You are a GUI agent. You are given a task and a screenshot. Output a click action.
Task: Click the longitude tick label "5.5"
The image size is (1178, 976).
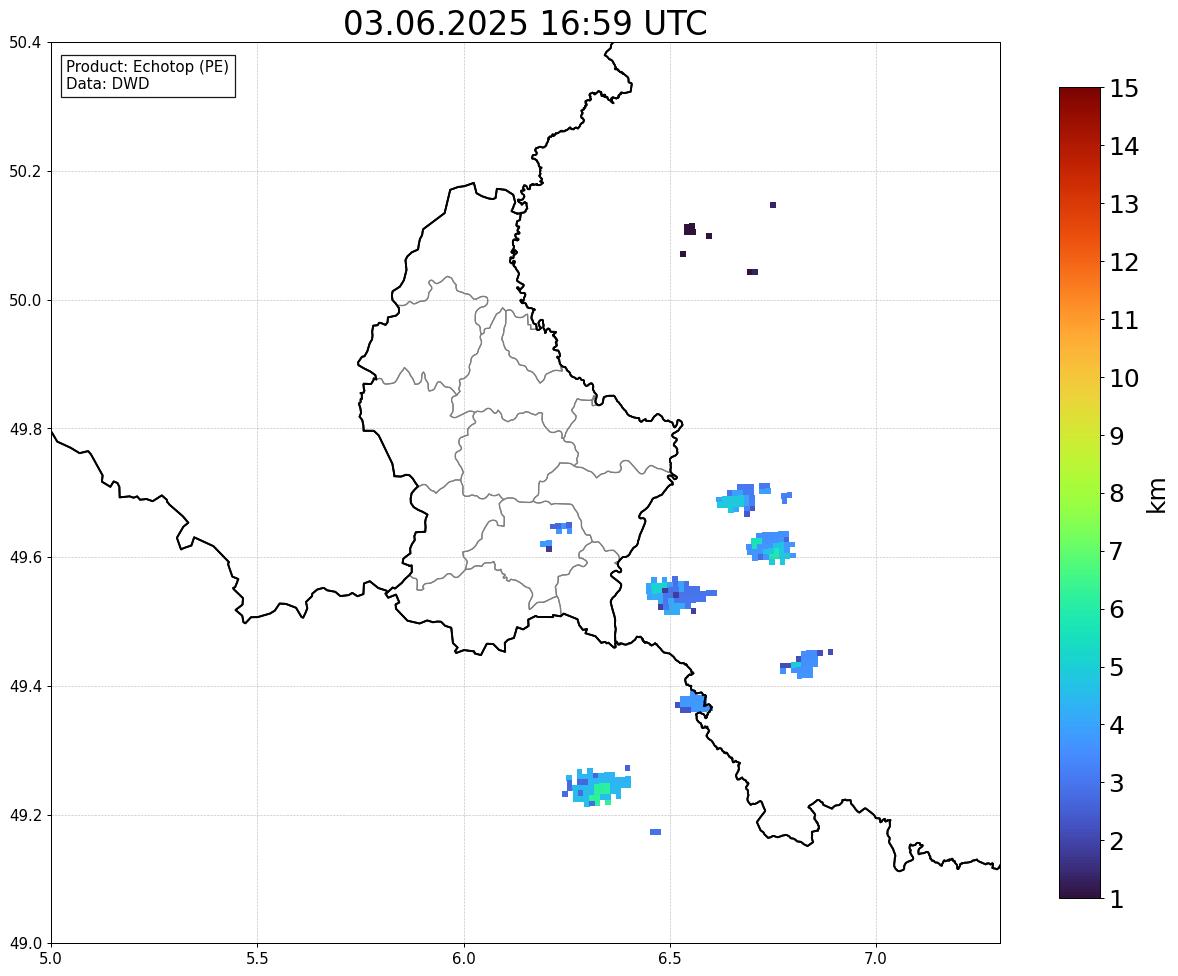[x=258, y=959]
